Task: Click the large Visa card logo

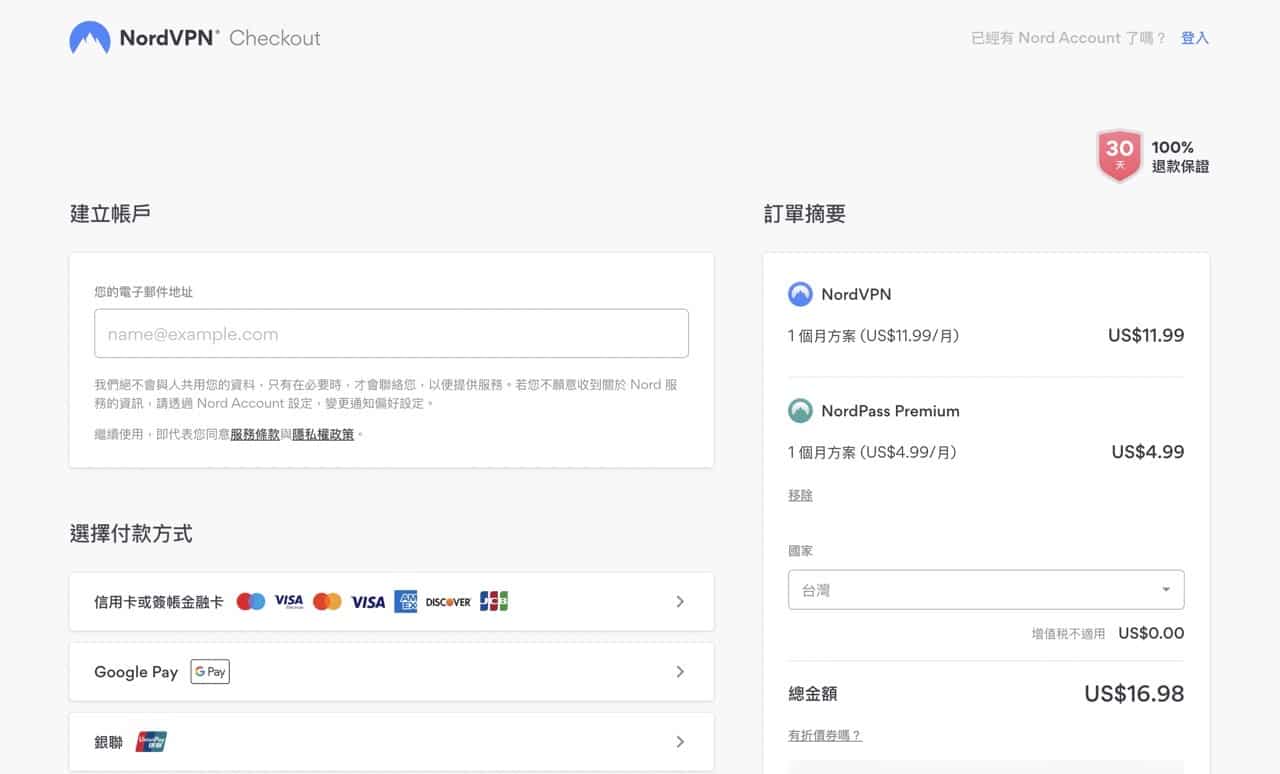Action: [x=368, y=602]
